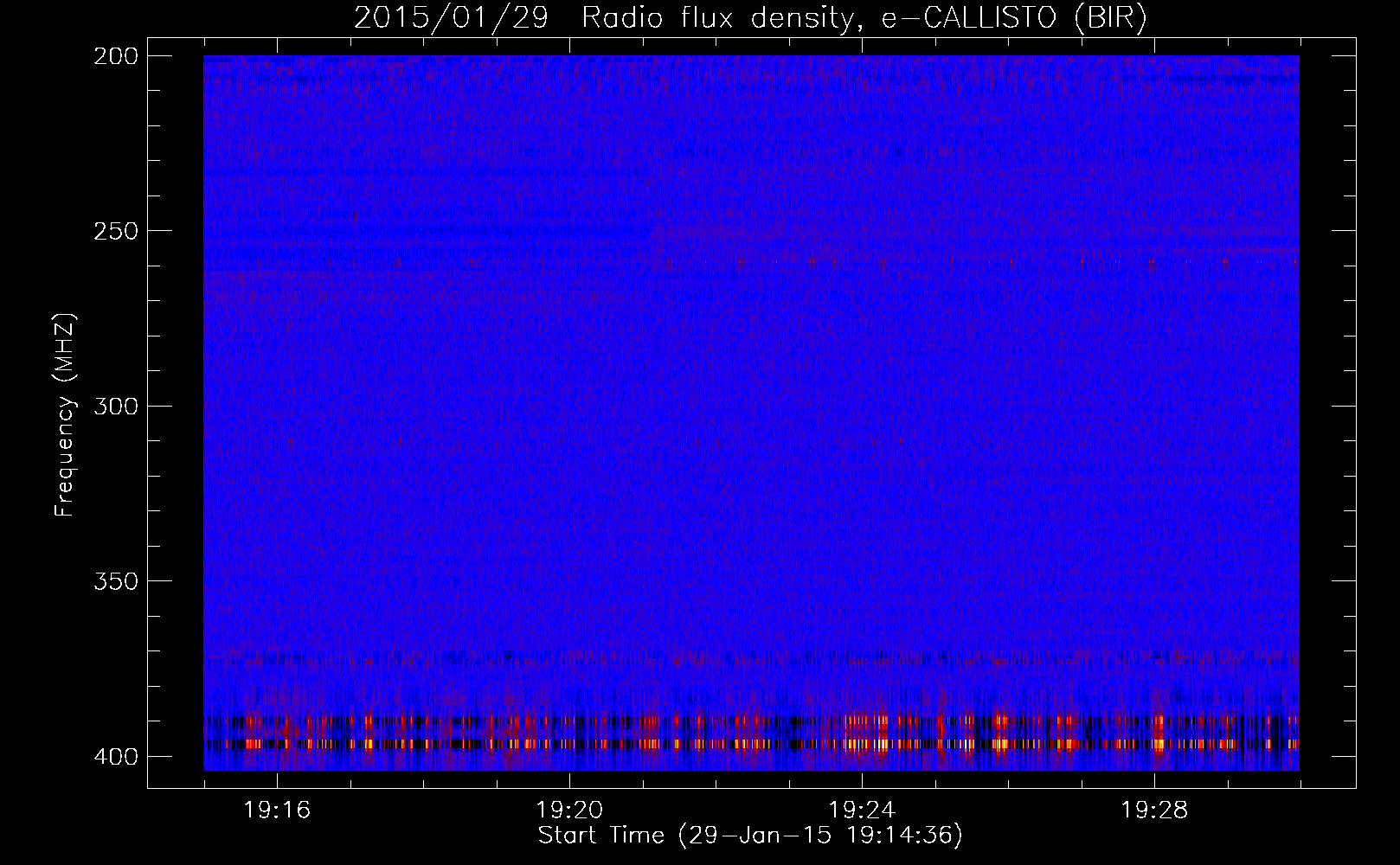Click the 400 frequency tick label
This screenshot has width=1400, height=865.
pyautogui.click(x=115, y=757)
